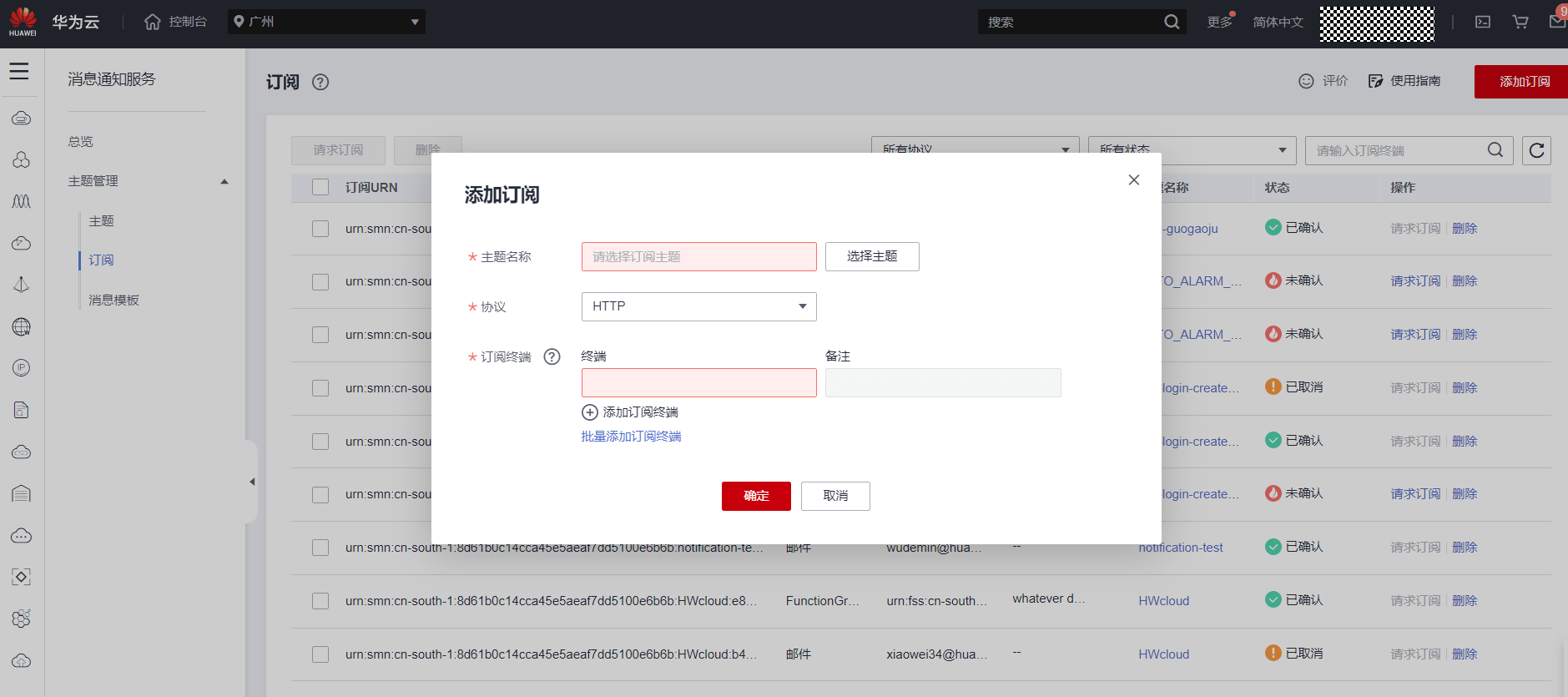Open the mail messages icon

click(1557, 22)
